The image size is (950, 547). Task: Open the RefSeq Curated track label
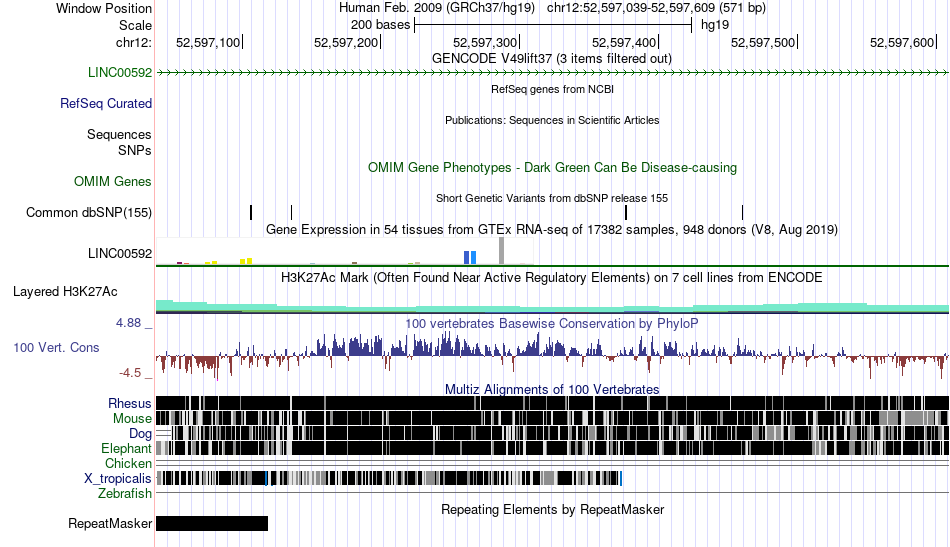(x=106, y=104)
